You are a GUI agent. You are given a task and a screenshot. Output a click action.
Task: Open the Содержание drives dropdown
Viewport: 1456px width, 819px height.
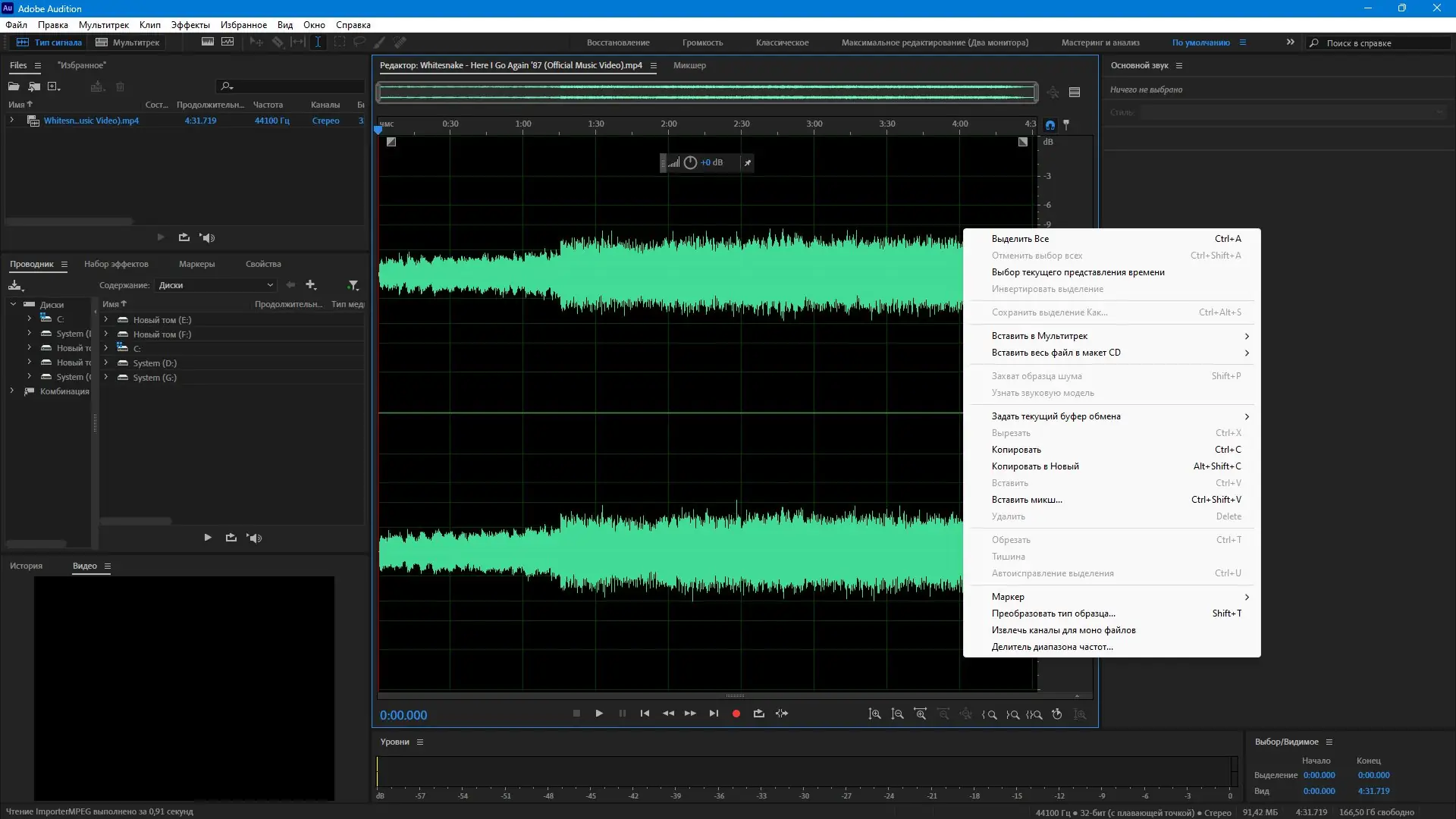click(x=216, y=285)
